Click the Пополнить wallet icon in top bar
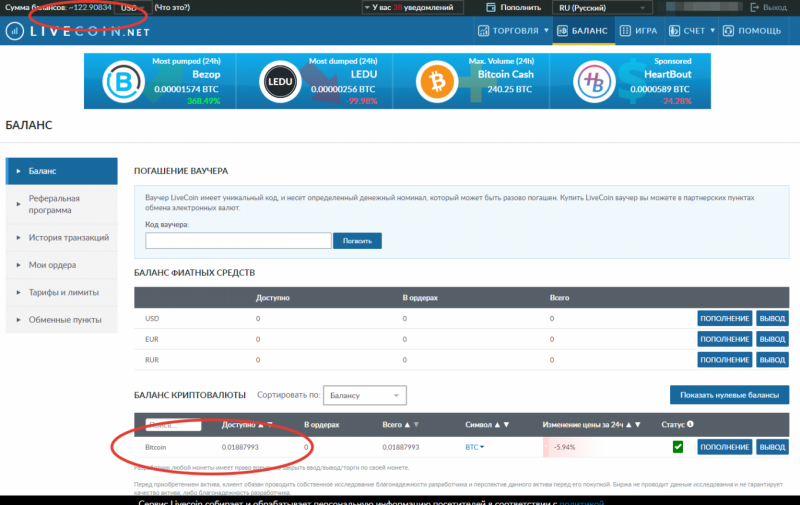 (x=491, y=7)
